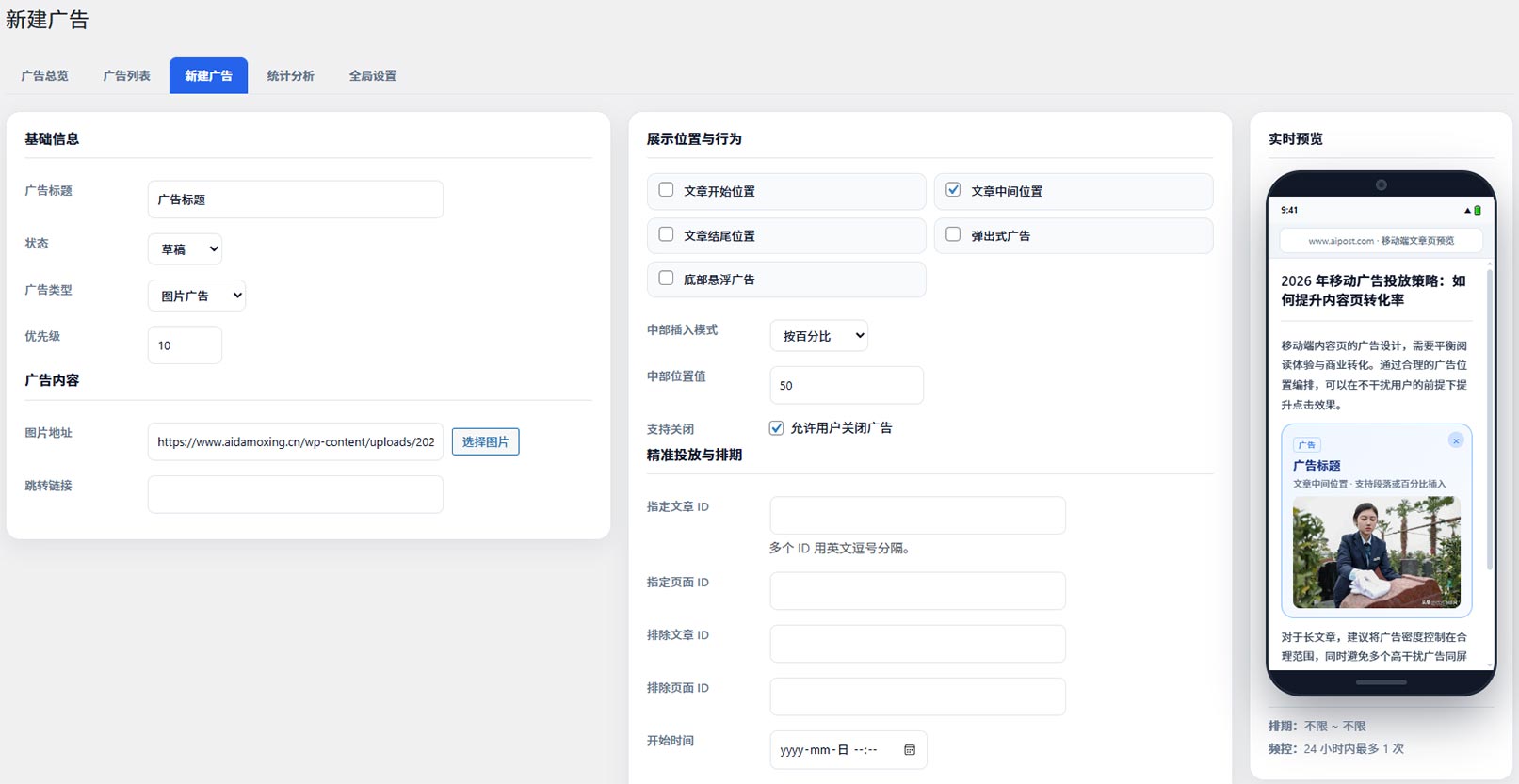The height and width of the screenshot is (784, 1519).
Task: Enable the 底部悬浮广告 checkbox
Action: point(666,279)
